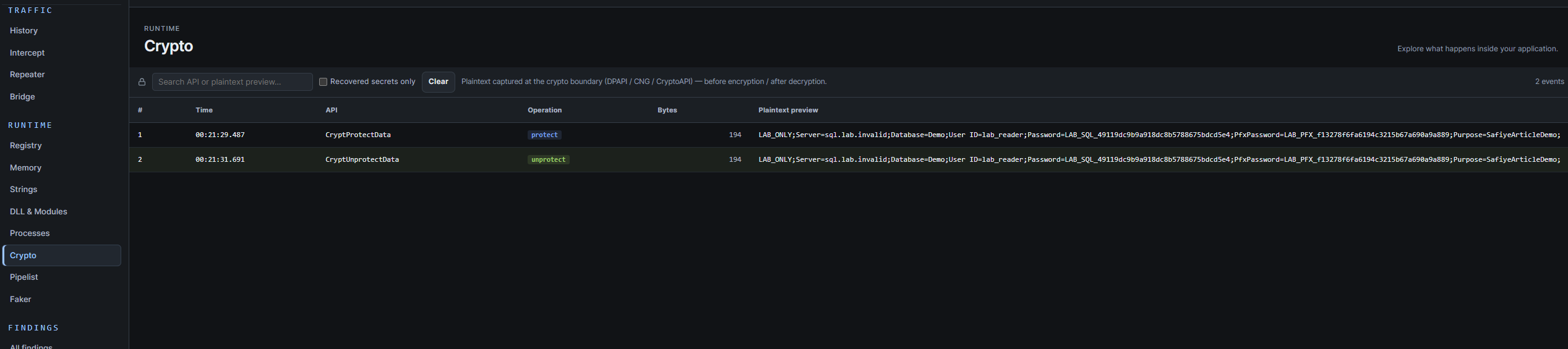Viewport: 1568px width, 349px height.
Task: Click the lock icon beside search field
Action: (x=142, y=82)
